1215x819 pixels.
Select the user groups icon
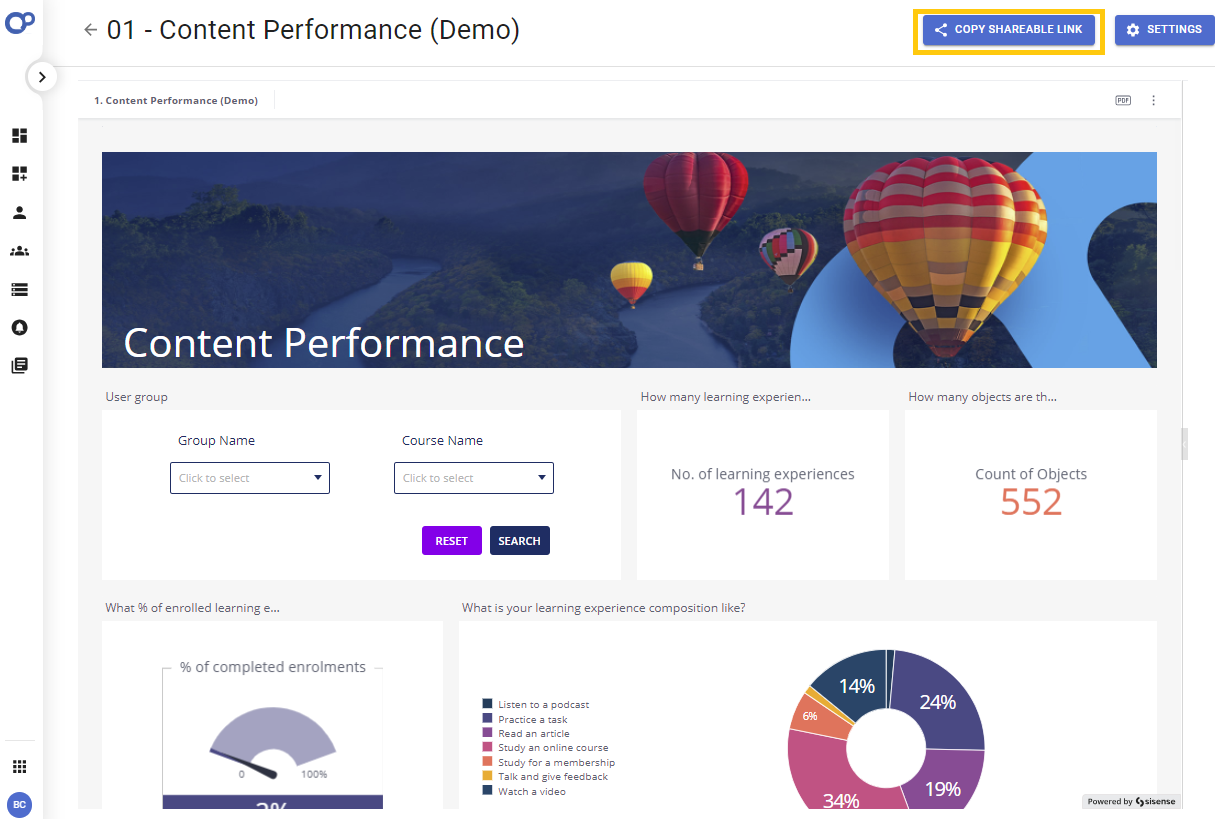coord(20,250)
